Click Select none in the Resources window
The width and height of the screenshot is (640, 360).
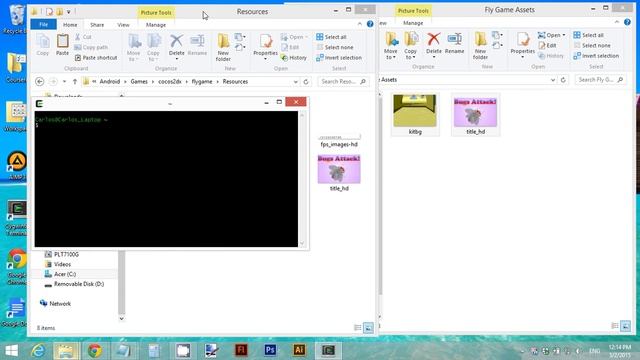[335, 47]
